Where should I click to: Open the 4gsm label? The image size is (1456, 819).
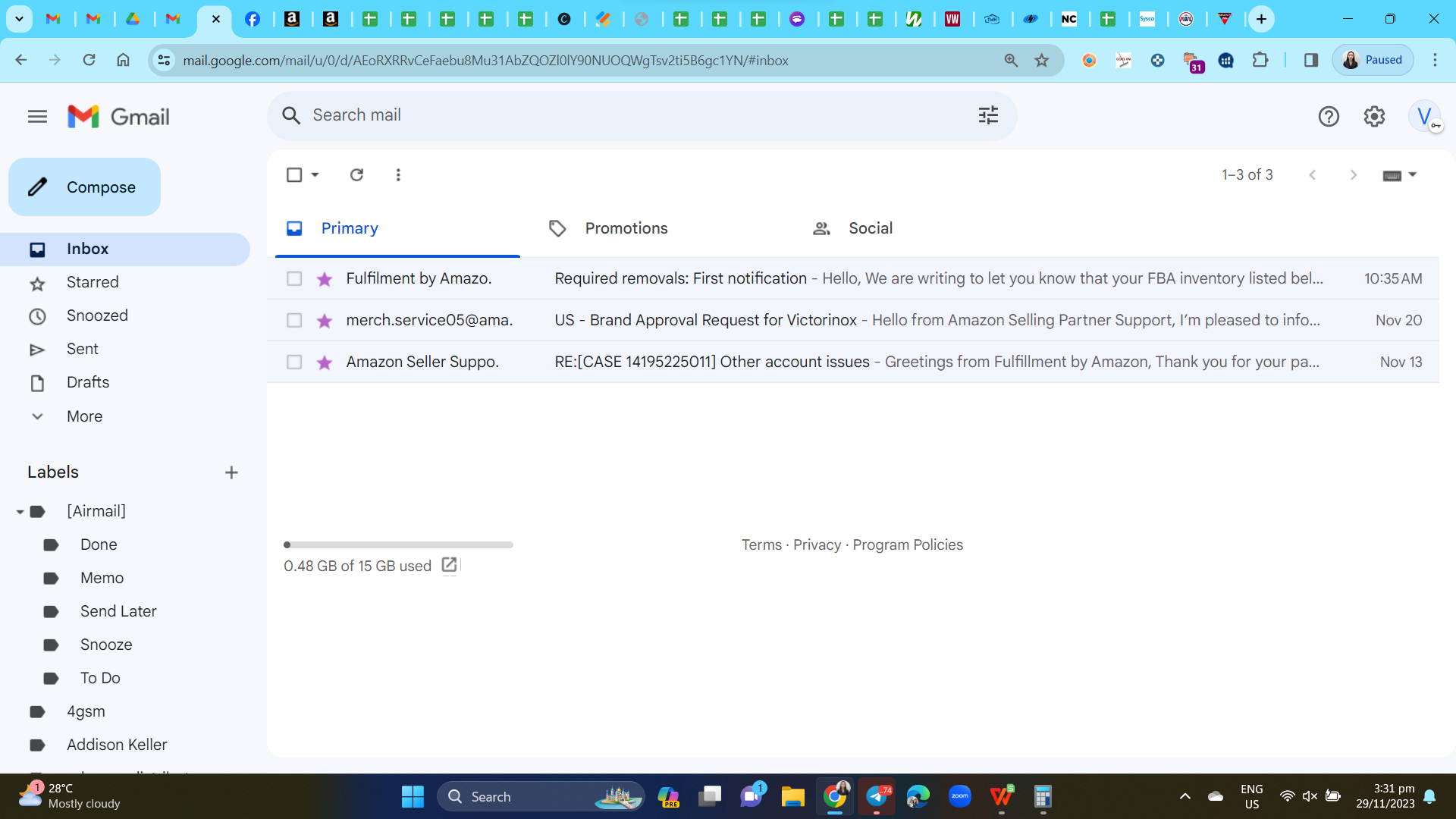[86, 712]
